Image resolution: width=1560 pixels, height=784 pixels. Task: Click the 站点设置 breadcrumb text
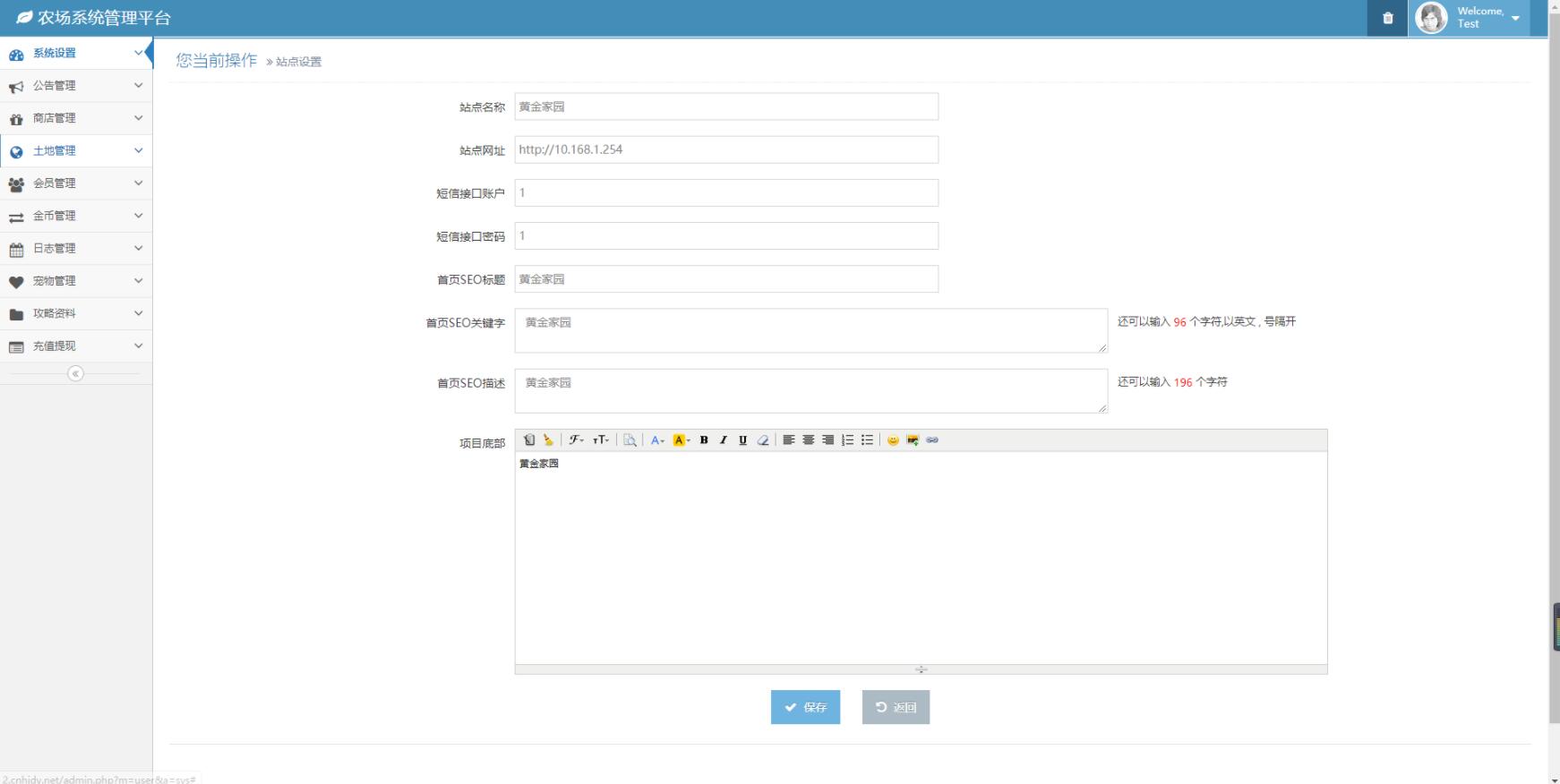(298, 62)
